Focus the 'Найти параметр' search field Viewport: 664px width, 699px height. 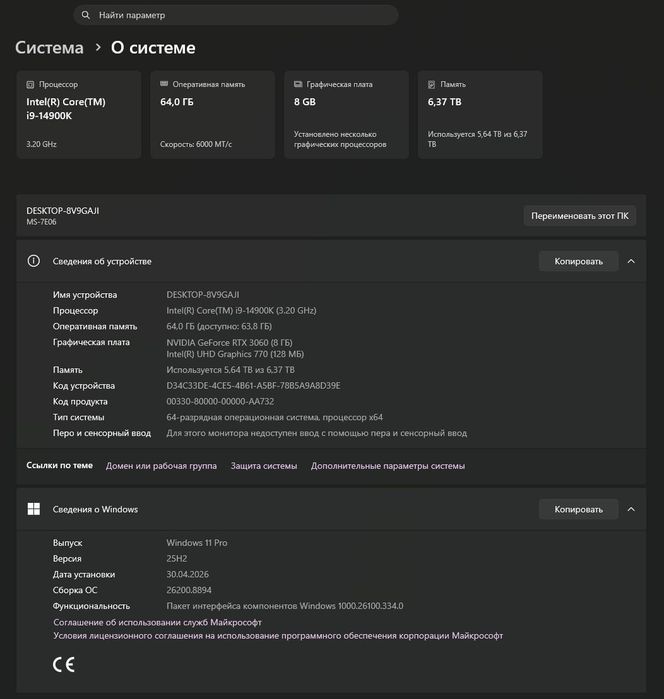(x=236, y=15)
